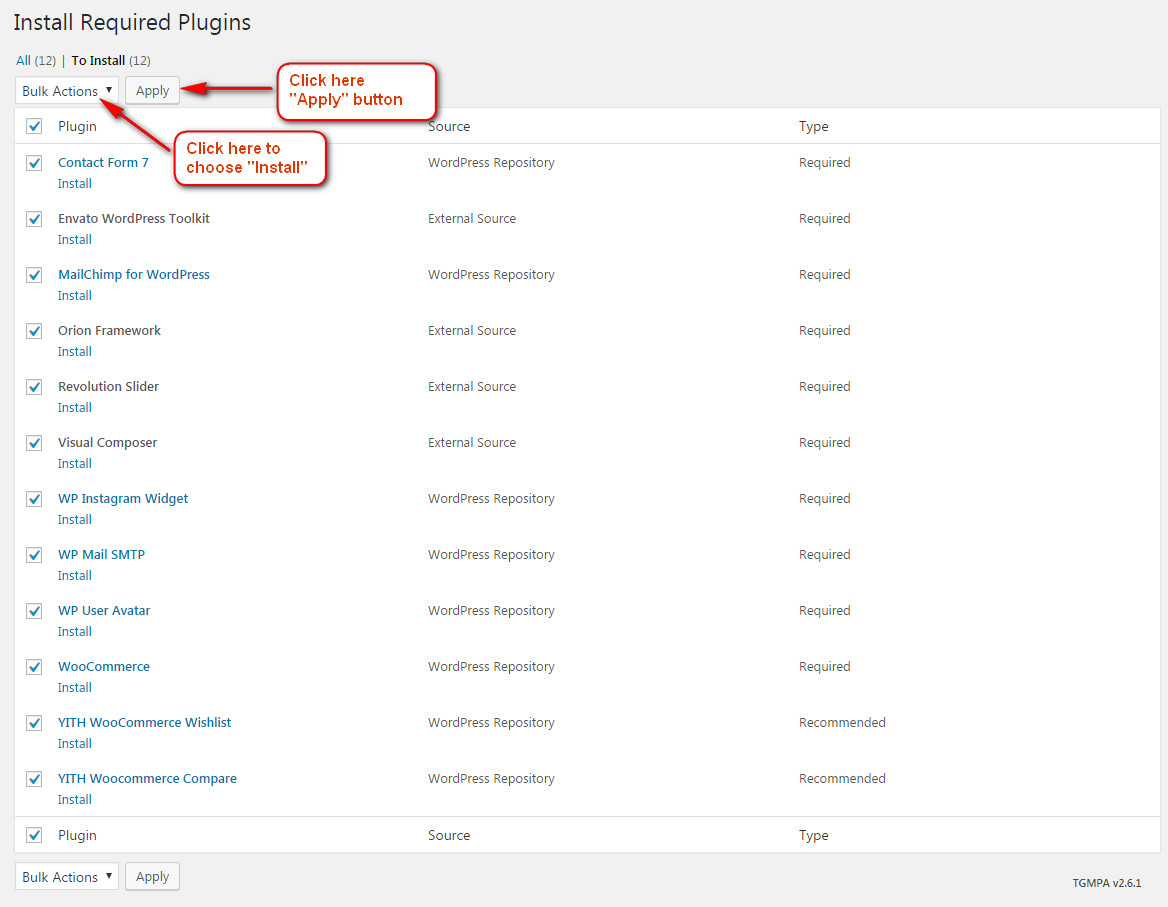Screen dimensions: 1168x907
Task: Toggle the select-all checkbox in the table header
Action: click(34, 126)
